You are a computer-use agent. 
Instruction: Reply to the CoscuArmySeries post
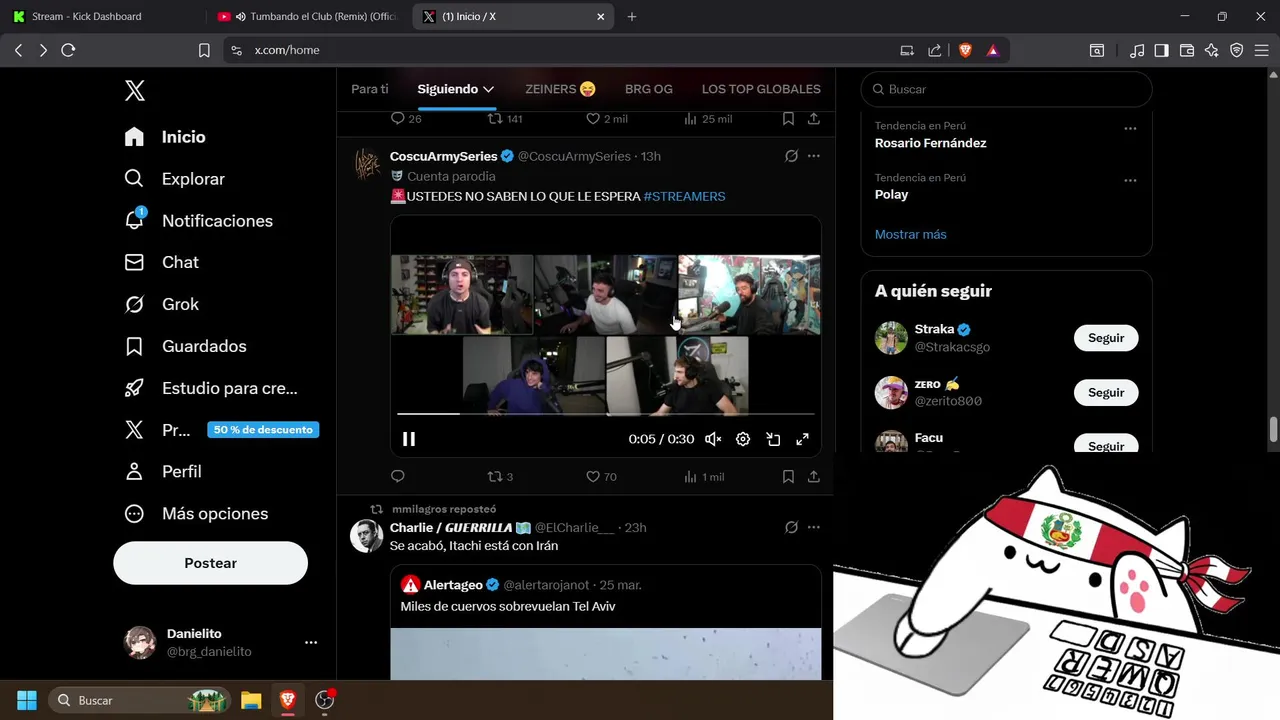point(398,477)
